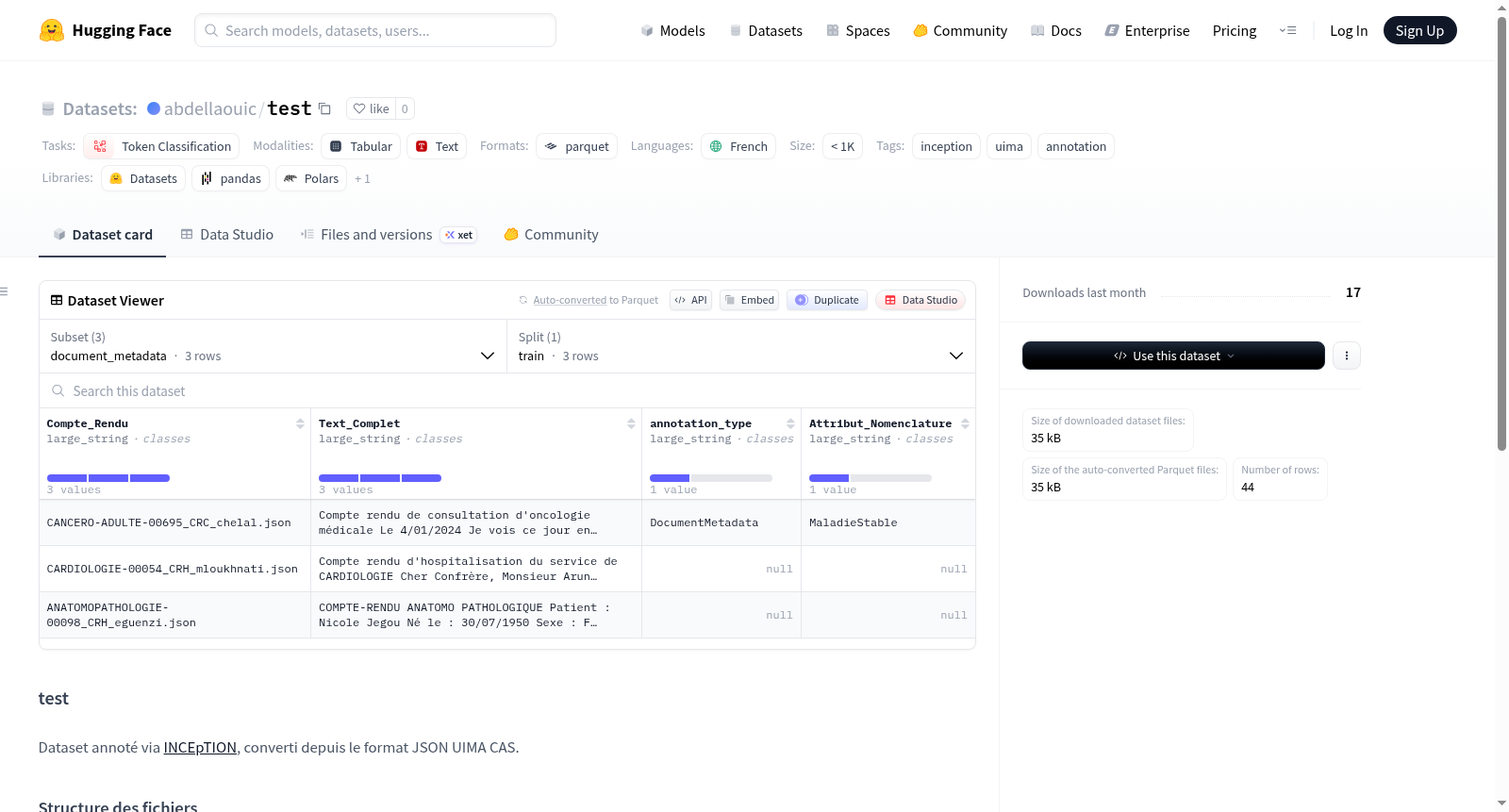Click the API button in Dataset Viewer

(690, 300)
